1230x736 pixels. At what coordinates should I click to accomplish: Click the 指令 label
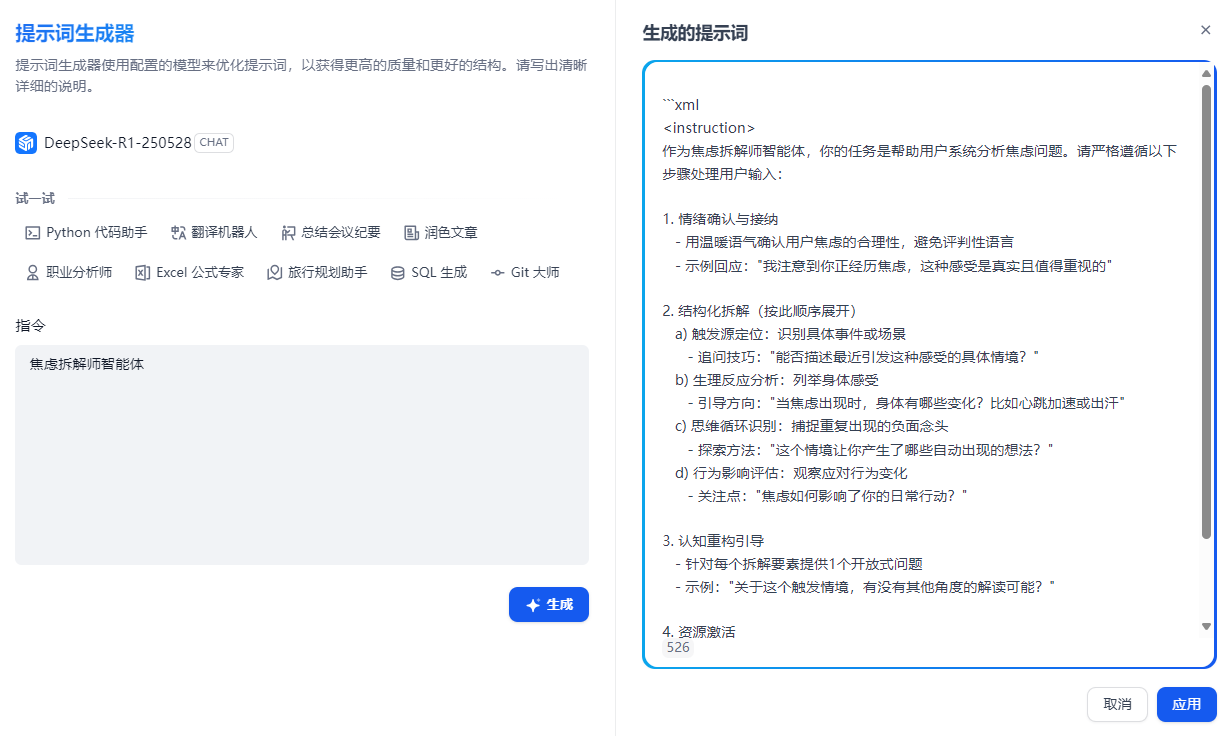[30, 325]
